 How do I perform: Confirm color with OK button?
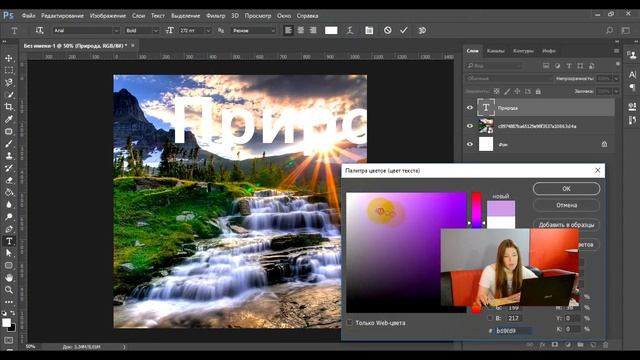[567, 189]
